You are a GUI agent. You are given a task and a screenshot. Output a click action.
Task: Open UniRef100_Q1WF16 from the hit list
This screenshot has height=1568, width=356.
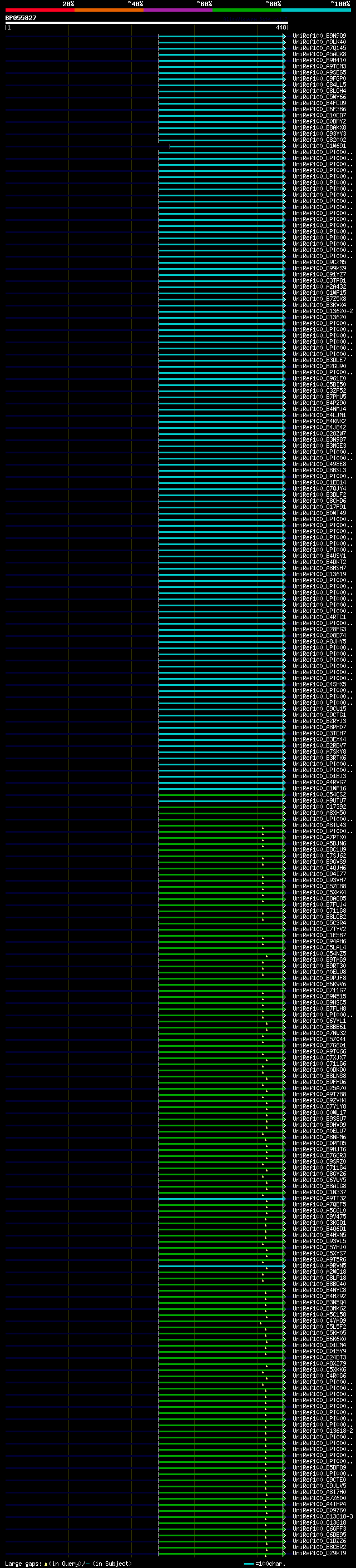(319, 788)
